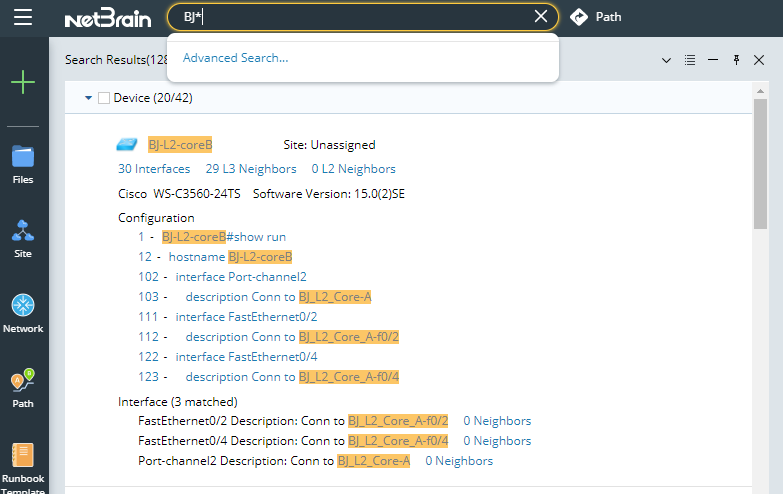This screenshot has width=783, height=494.
Task: Click Site: Unassigned text
Action: pyautogui.click(x=329, y=145)
